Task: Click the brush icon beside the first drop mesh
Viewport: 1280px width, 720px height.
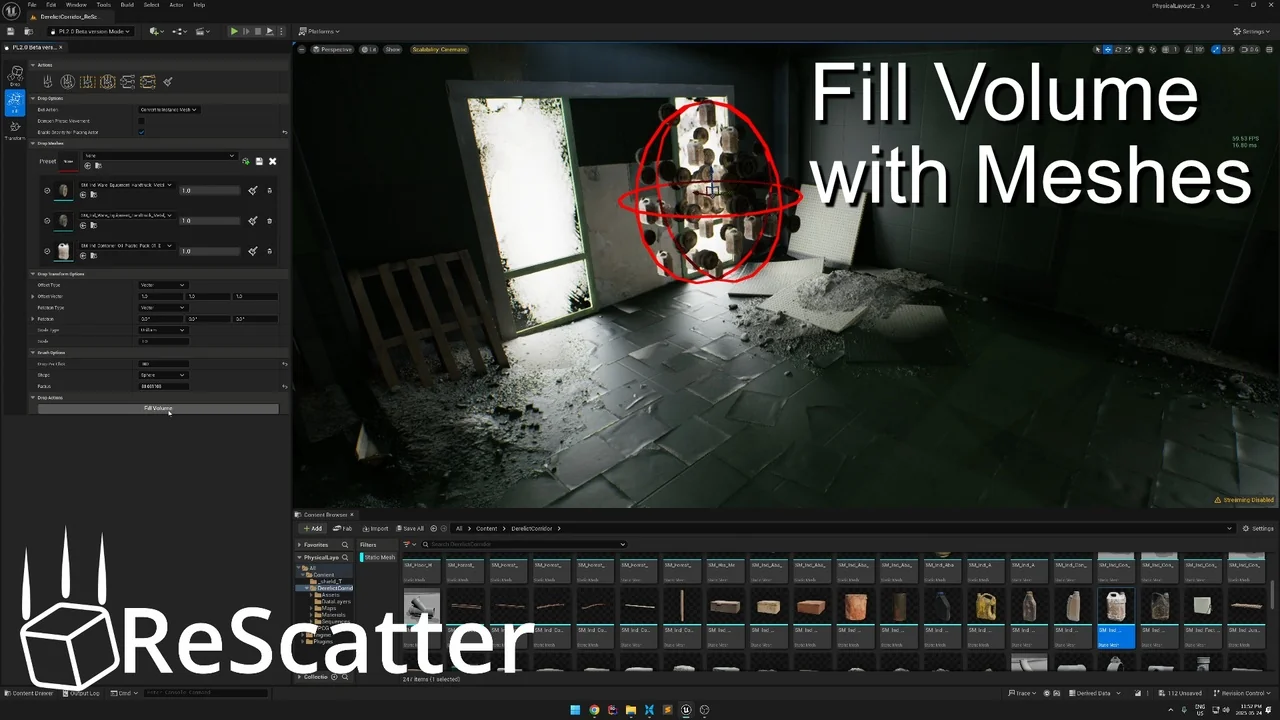Action: point(253,189)
